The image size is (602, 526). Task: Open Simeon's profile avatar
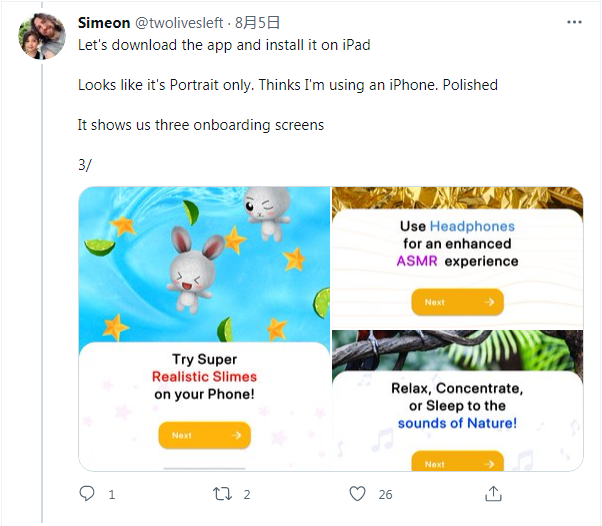43,38
